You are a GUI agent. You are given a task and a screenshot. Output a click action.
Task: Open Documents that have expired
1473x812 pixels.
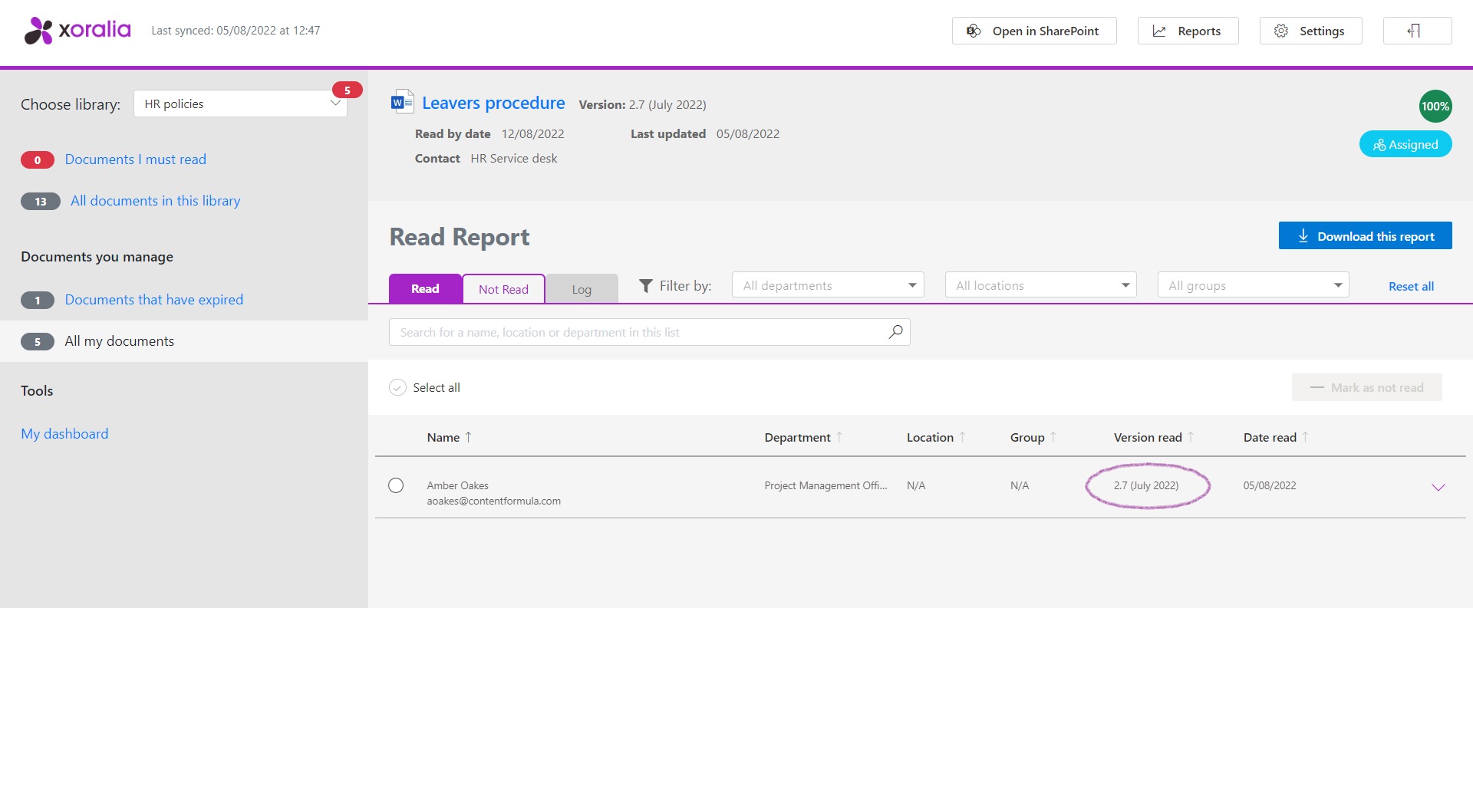click(x=153, y=300)
